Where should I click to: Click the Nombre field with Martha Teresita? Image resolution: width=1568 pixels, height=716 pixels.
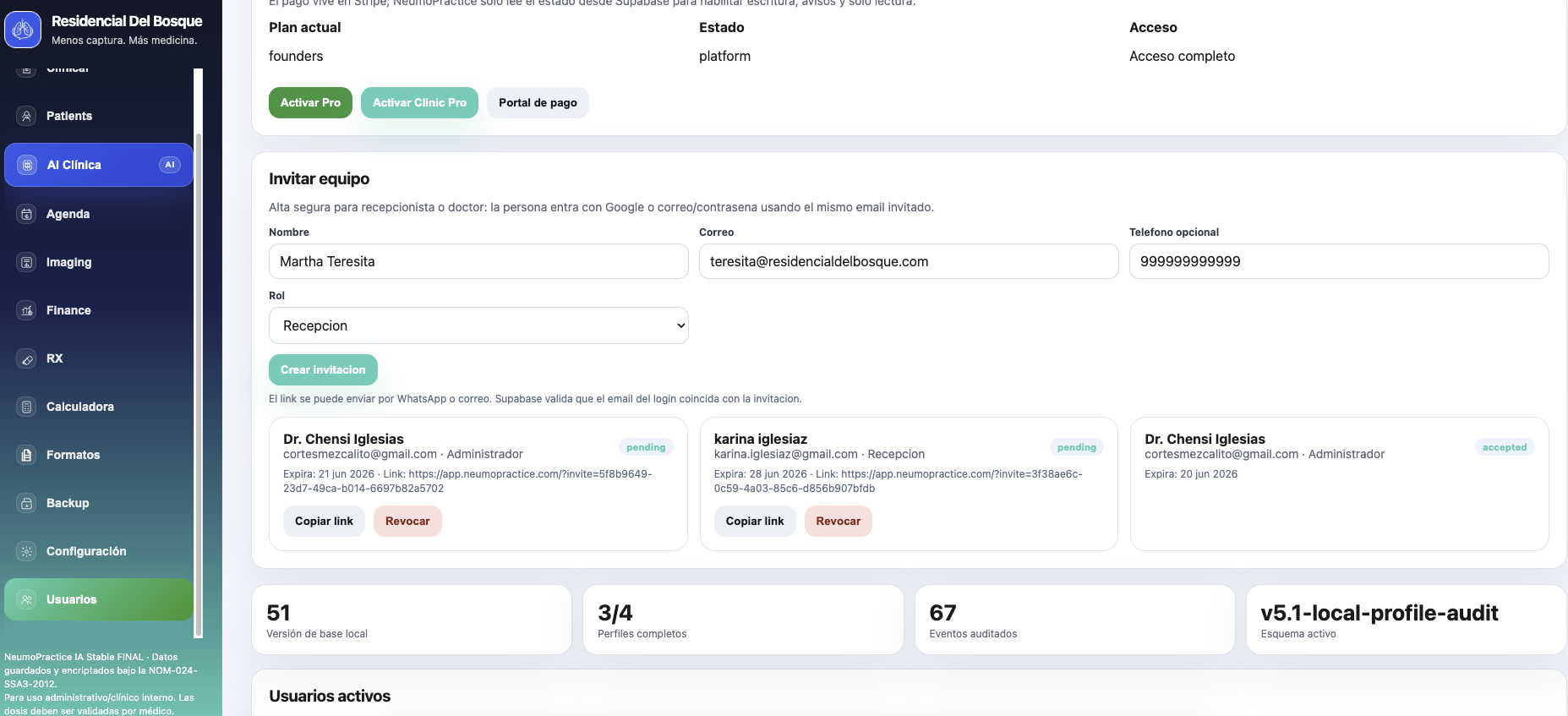[478, 261]
